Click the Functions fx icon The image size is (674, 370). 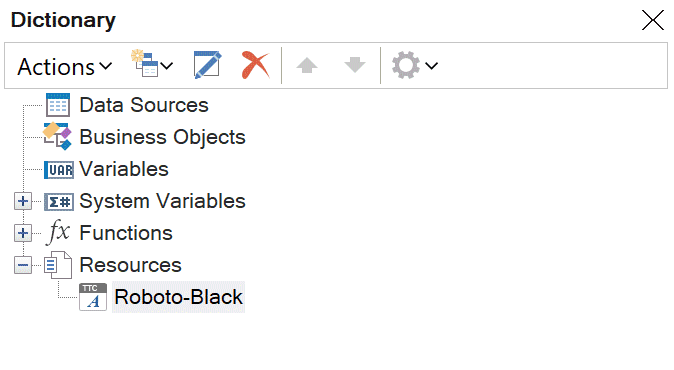pos(58,232)
